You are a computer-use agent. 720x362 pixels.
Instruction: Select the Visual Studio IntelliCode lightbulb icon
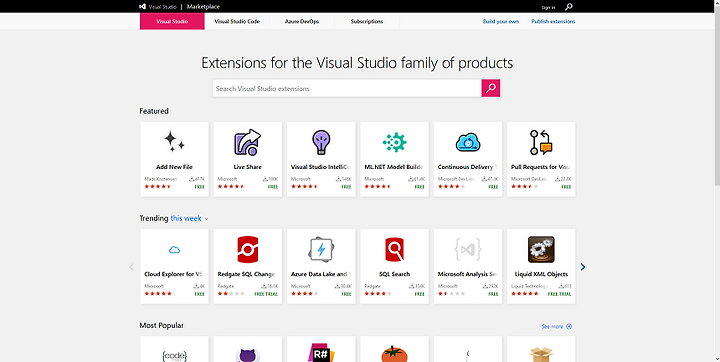click(321, 142)
